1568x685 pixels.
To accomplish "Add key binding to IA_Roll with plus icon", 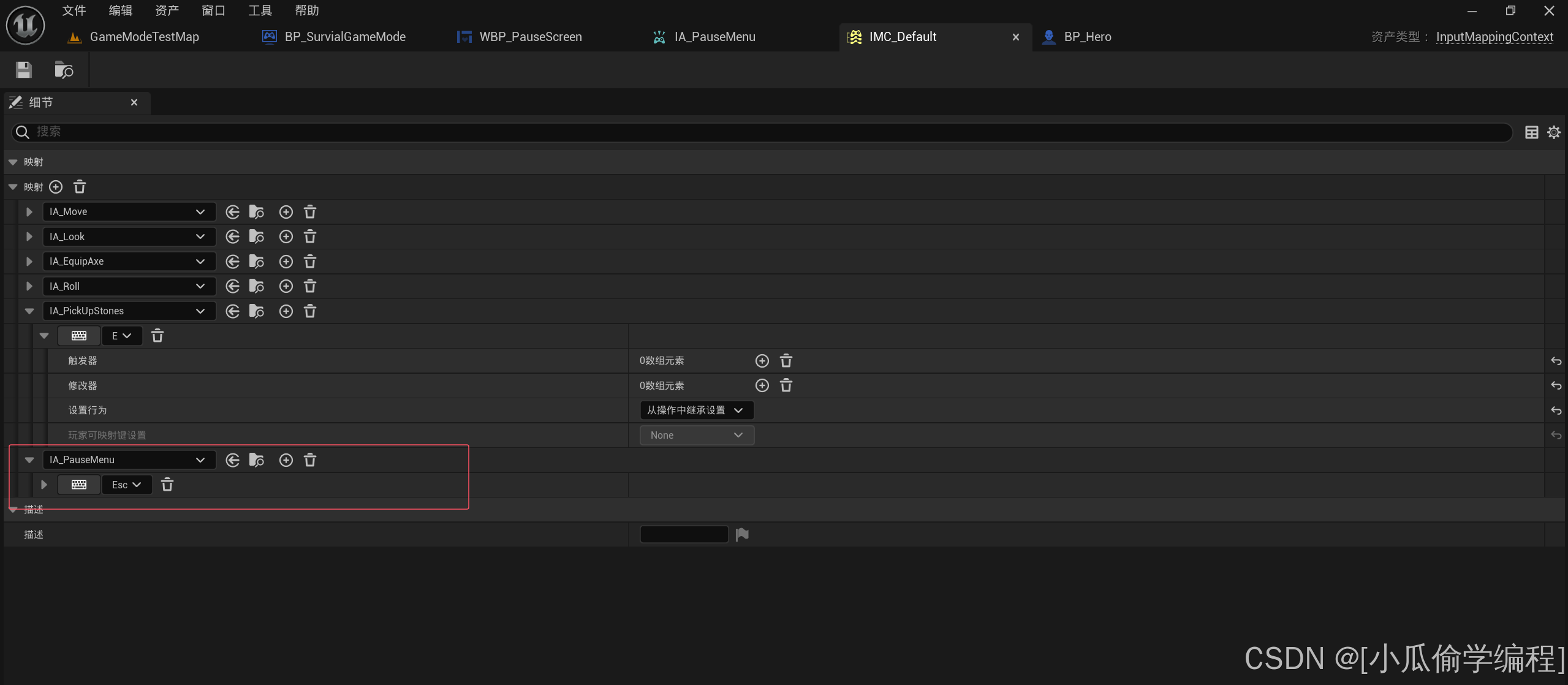I will tap(286, 286).
